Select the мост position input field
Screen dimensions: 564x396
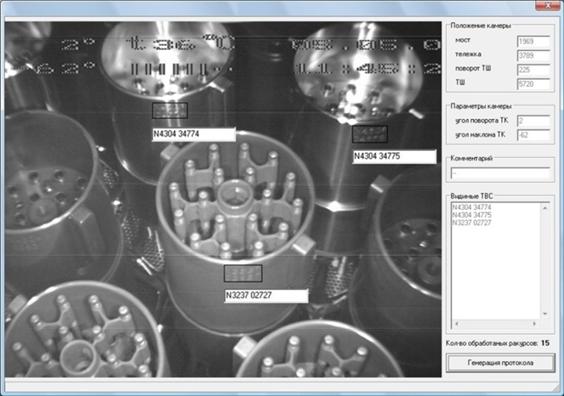[x=533, y=42]
